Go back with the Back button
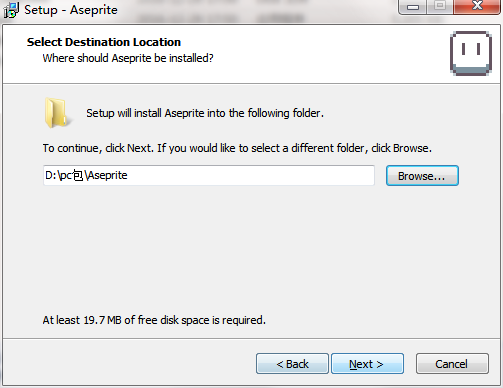This screenshot has height=388, width=503. [292, 364]
